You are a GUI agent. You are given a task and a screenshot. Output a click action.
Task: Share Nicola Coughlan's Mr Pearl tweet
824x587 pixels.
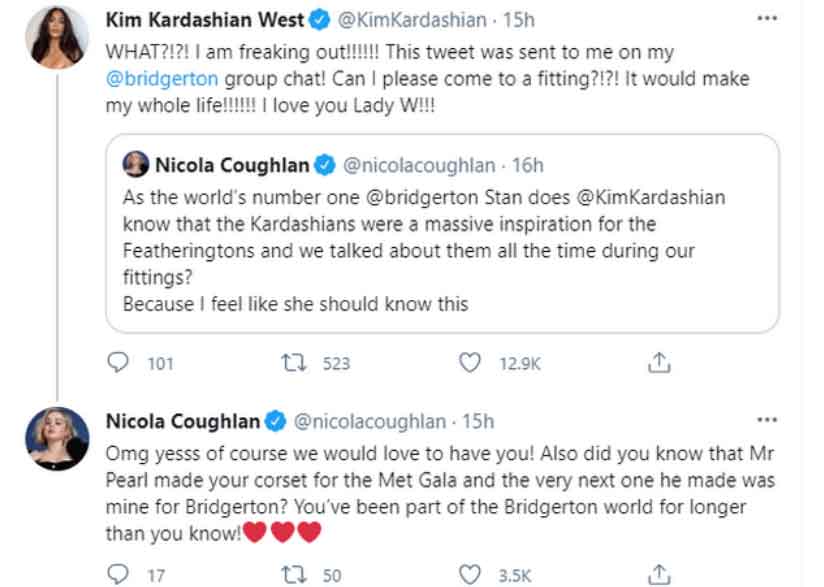[x=659, y=574]
